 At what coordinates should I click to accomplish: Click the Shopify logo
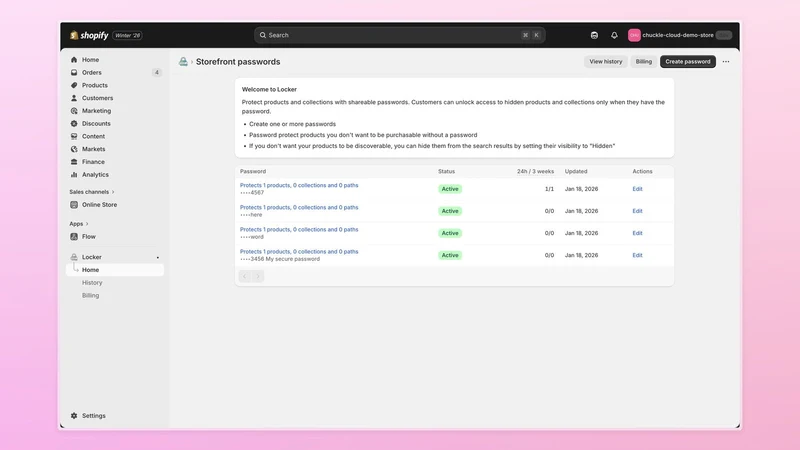pyautogui.click(x=89, y=35)
